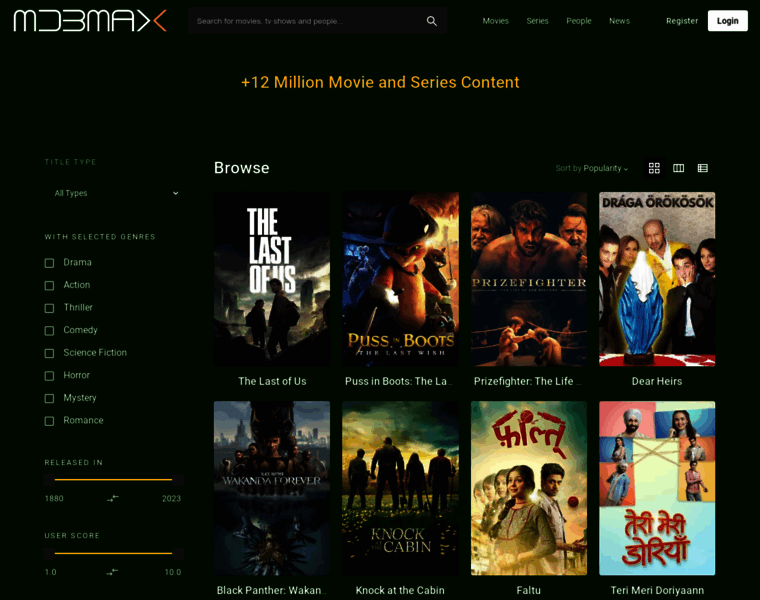Open the Knock at the Cabin poster
This screenshot has width=760, height=600.
[x=400, y=488]
